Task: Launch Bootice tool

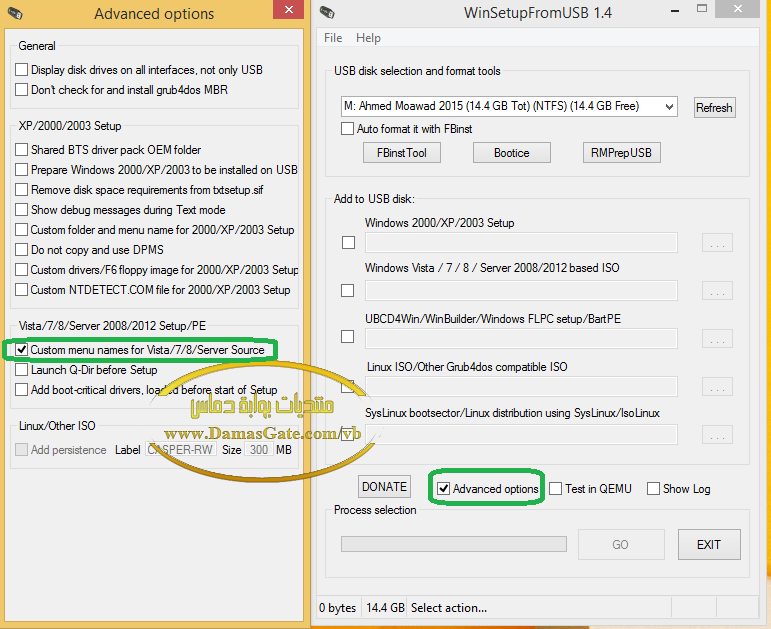Action: coord(511,153)
